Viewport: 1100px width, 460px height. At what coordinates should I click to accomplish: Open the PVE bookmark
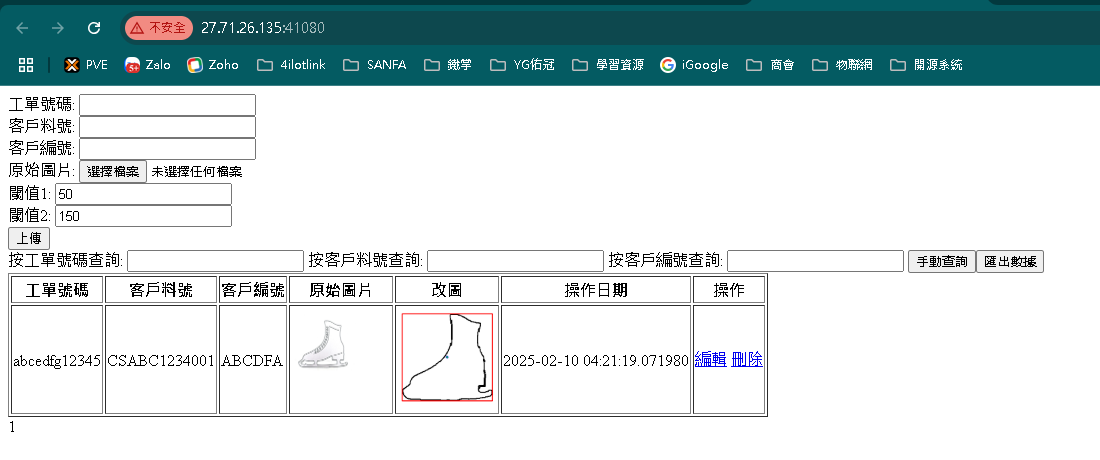[x=86, y=65]
